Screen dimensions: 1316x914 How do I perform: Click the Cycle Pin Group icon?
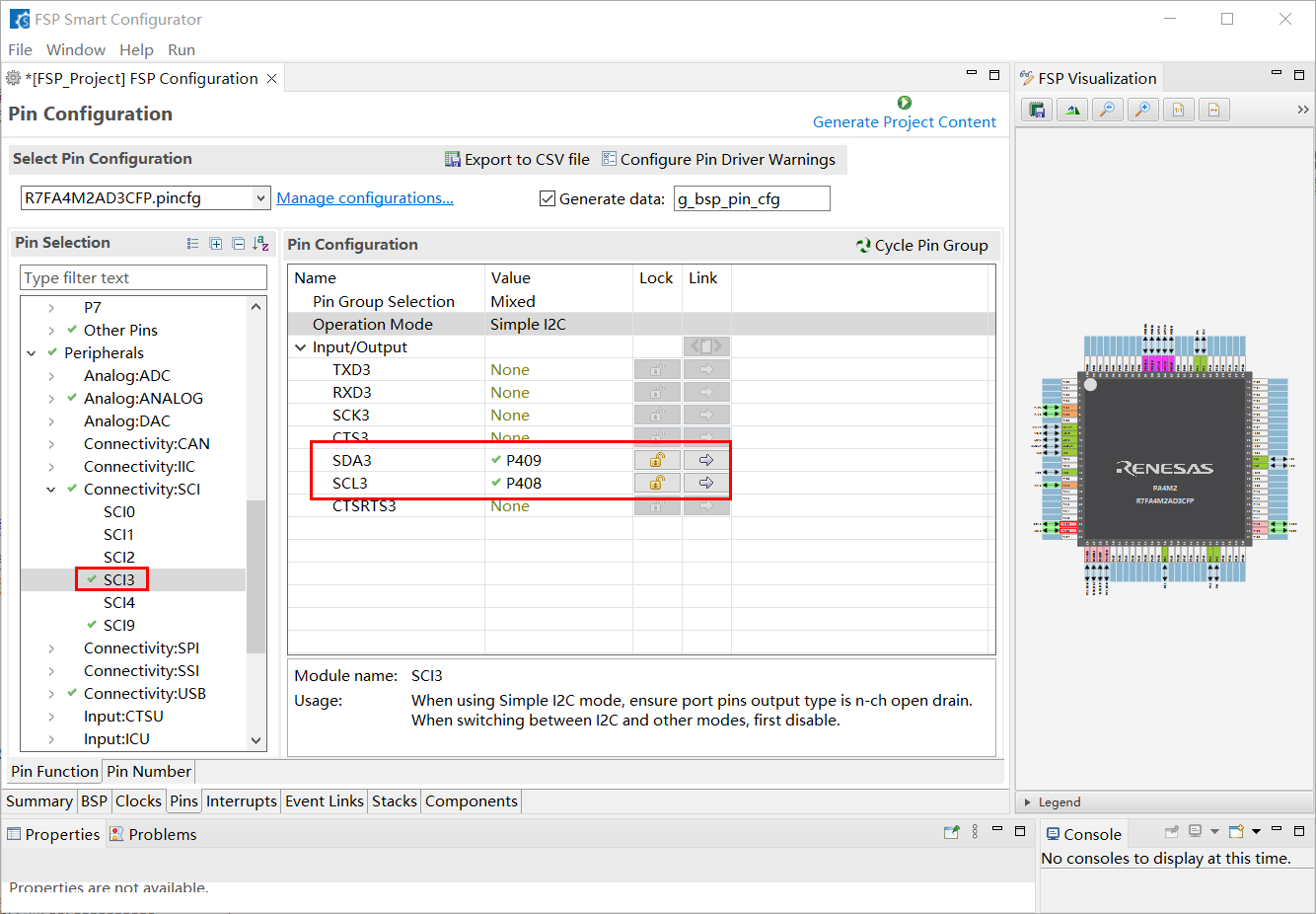point(863,245)
